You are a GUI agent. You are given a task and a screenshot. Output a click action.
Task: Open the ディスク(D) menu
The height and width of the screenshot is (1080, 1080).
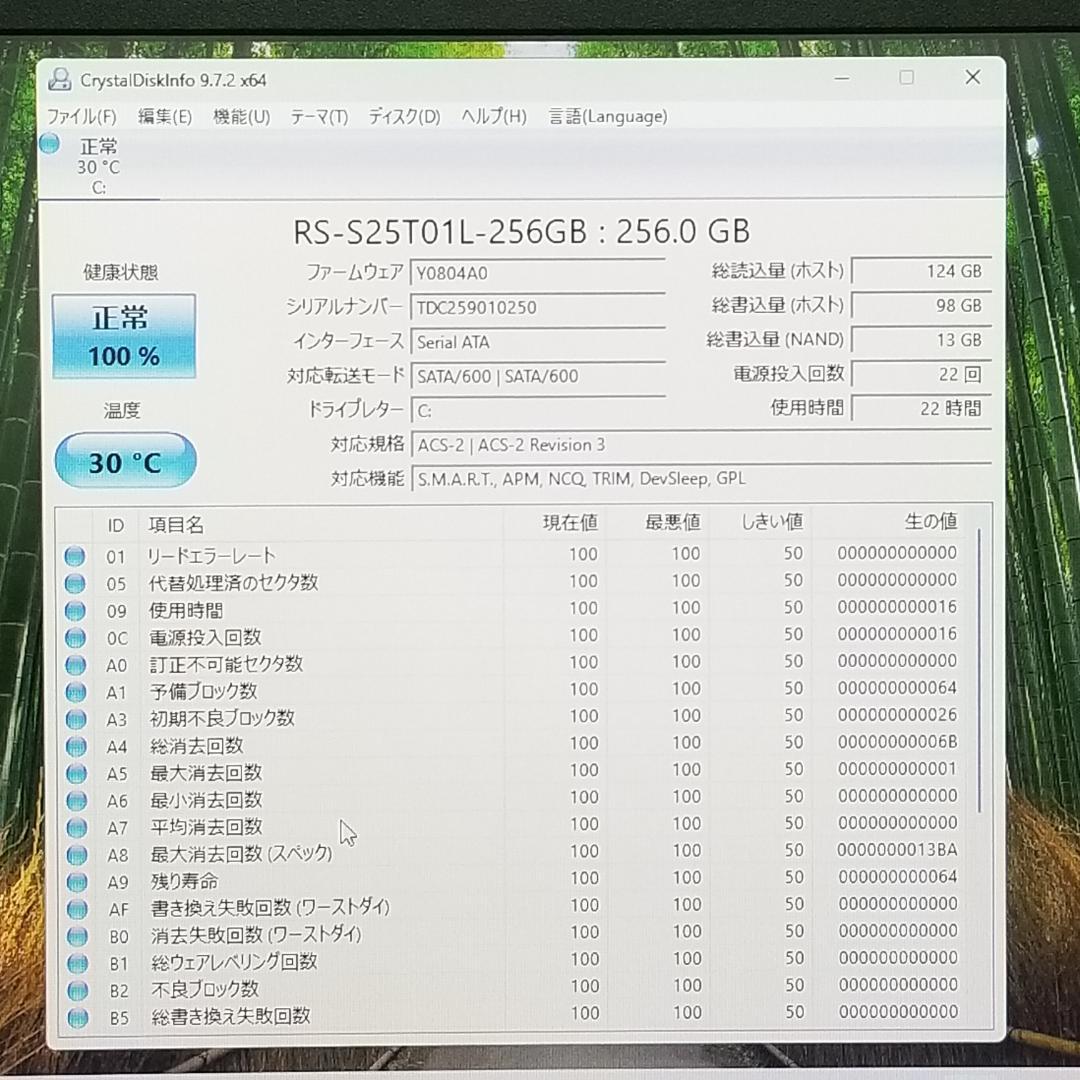click(402, 117)
